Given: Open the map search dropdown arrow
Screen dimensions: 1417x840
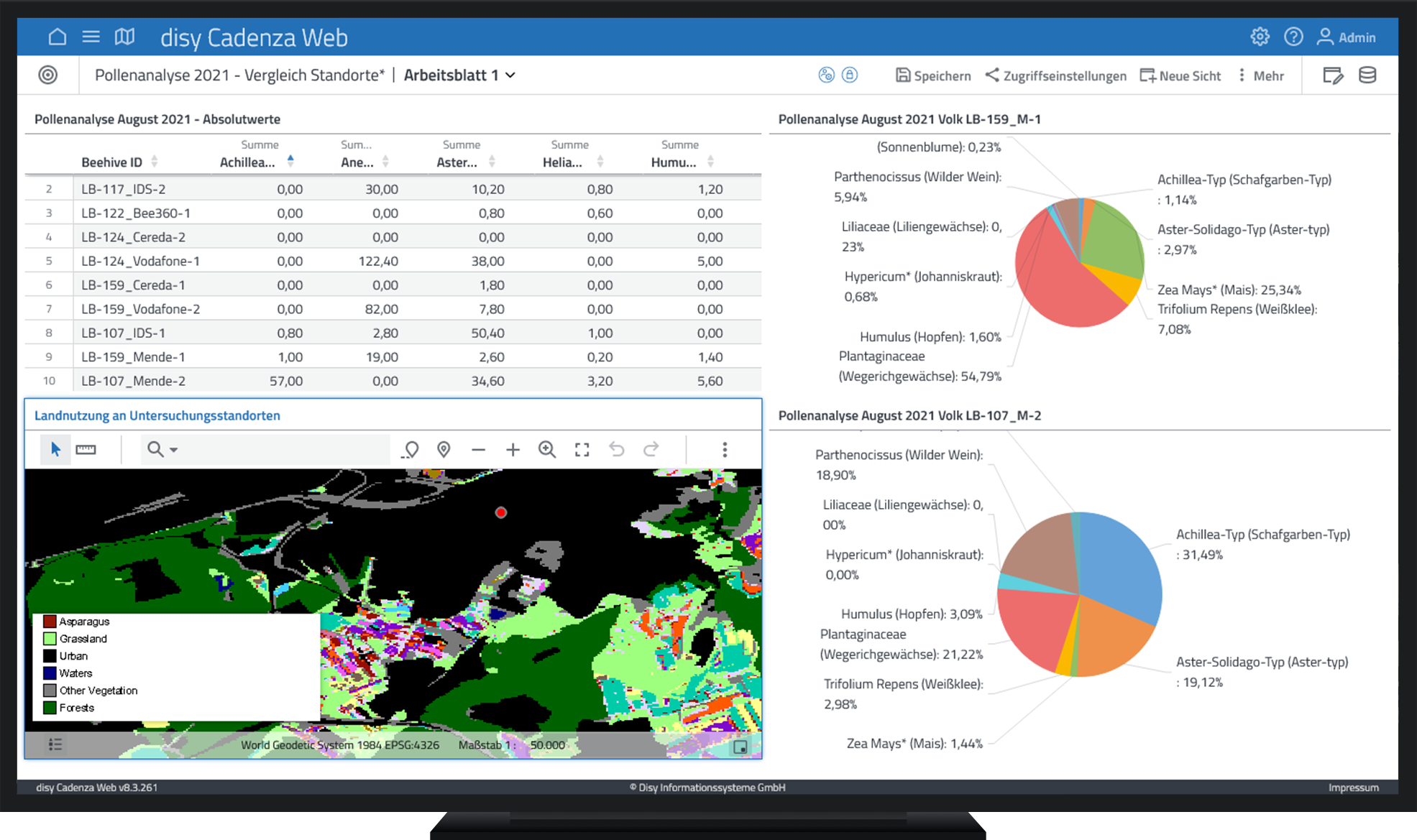Looking at the screenshot, I should tap(173, 451).
